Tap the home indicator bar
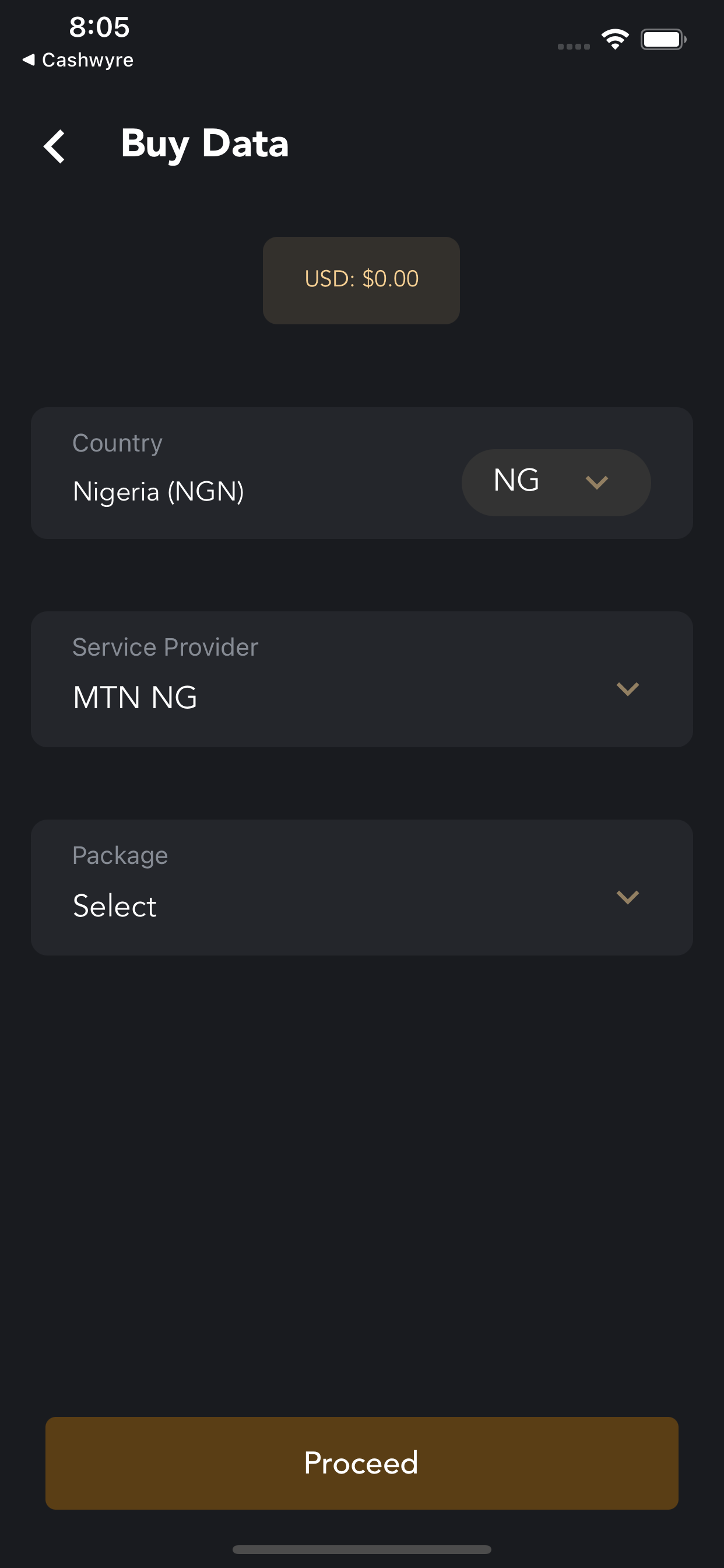The height and width of the screenshot is (1568, 724). tap(361, 1549)
